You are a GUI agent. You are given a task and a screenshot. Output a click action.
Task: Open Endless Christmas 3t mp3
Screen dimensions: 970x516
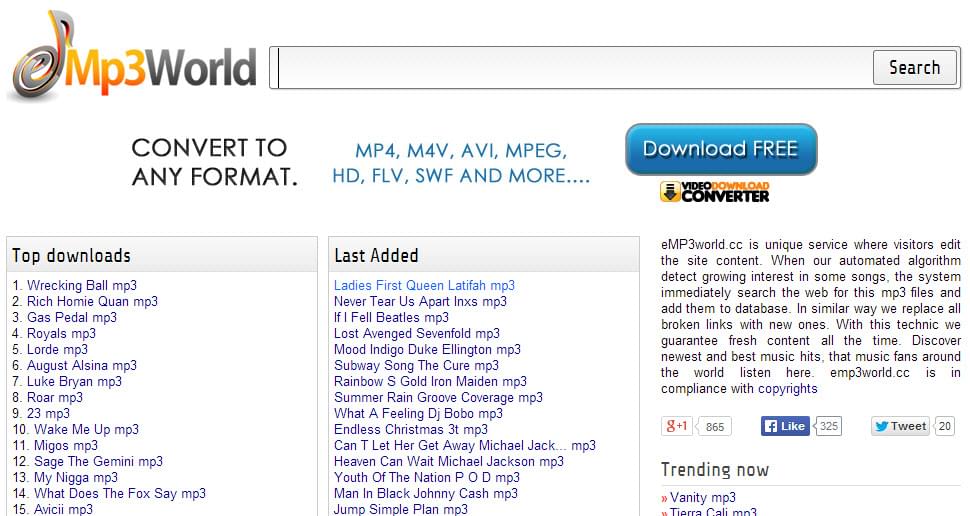(411, 429)
